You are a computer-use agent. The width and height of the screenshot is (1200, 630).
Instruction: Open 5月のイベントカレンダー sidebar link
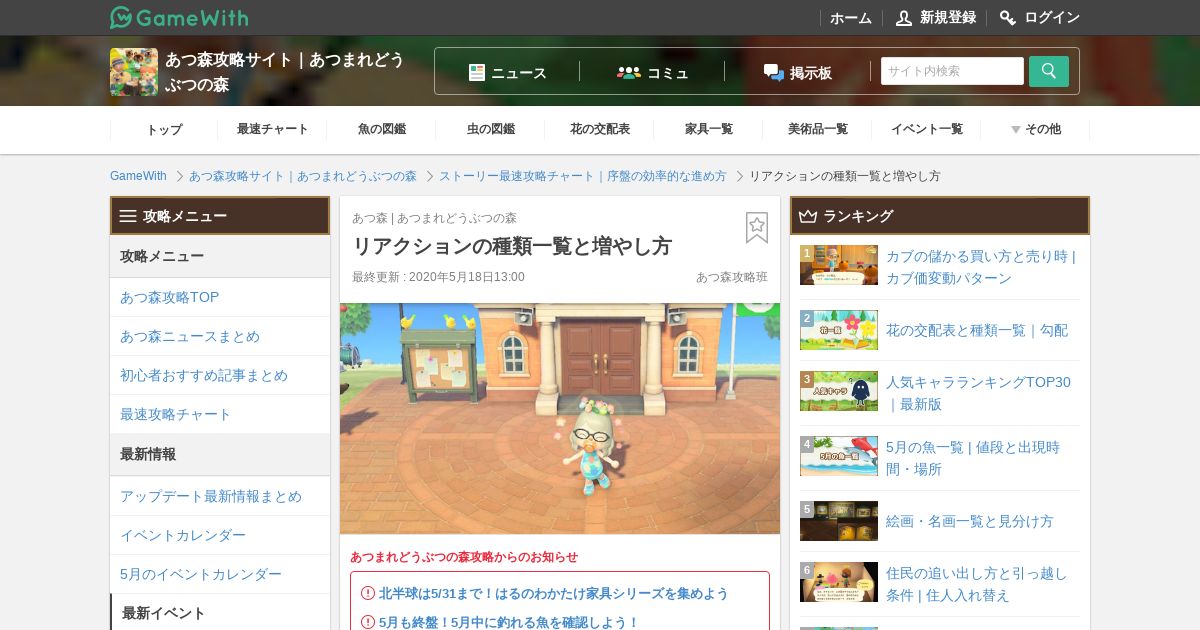coord(201,574)
